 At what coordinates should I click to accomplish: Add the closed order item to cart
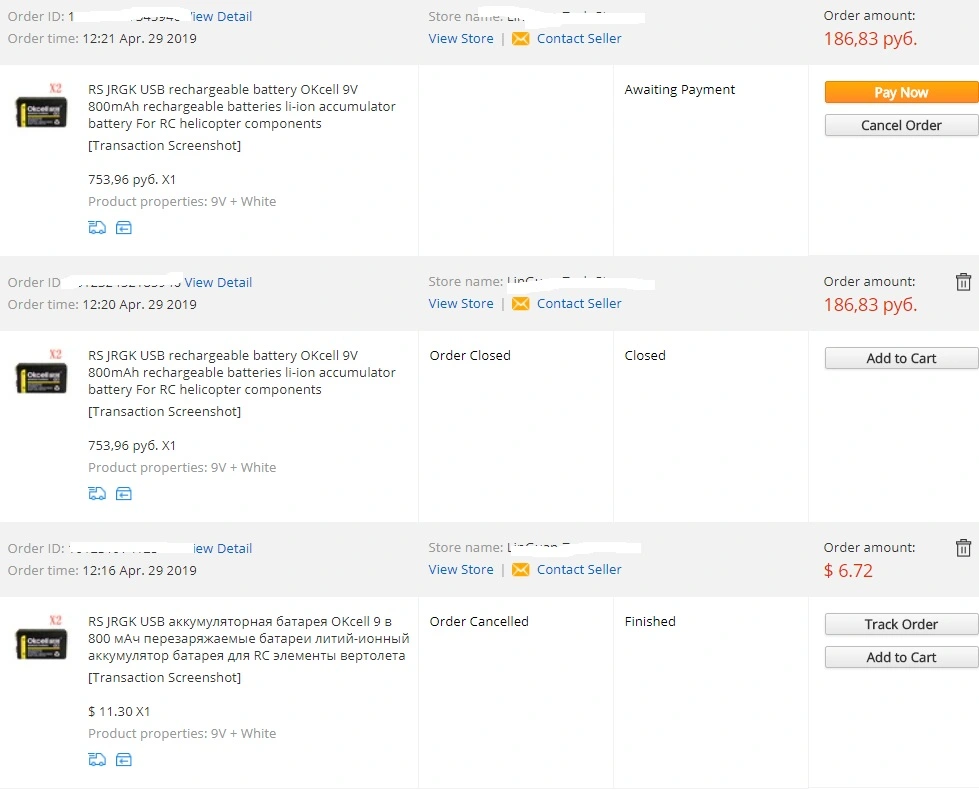[x=901, y=358]
